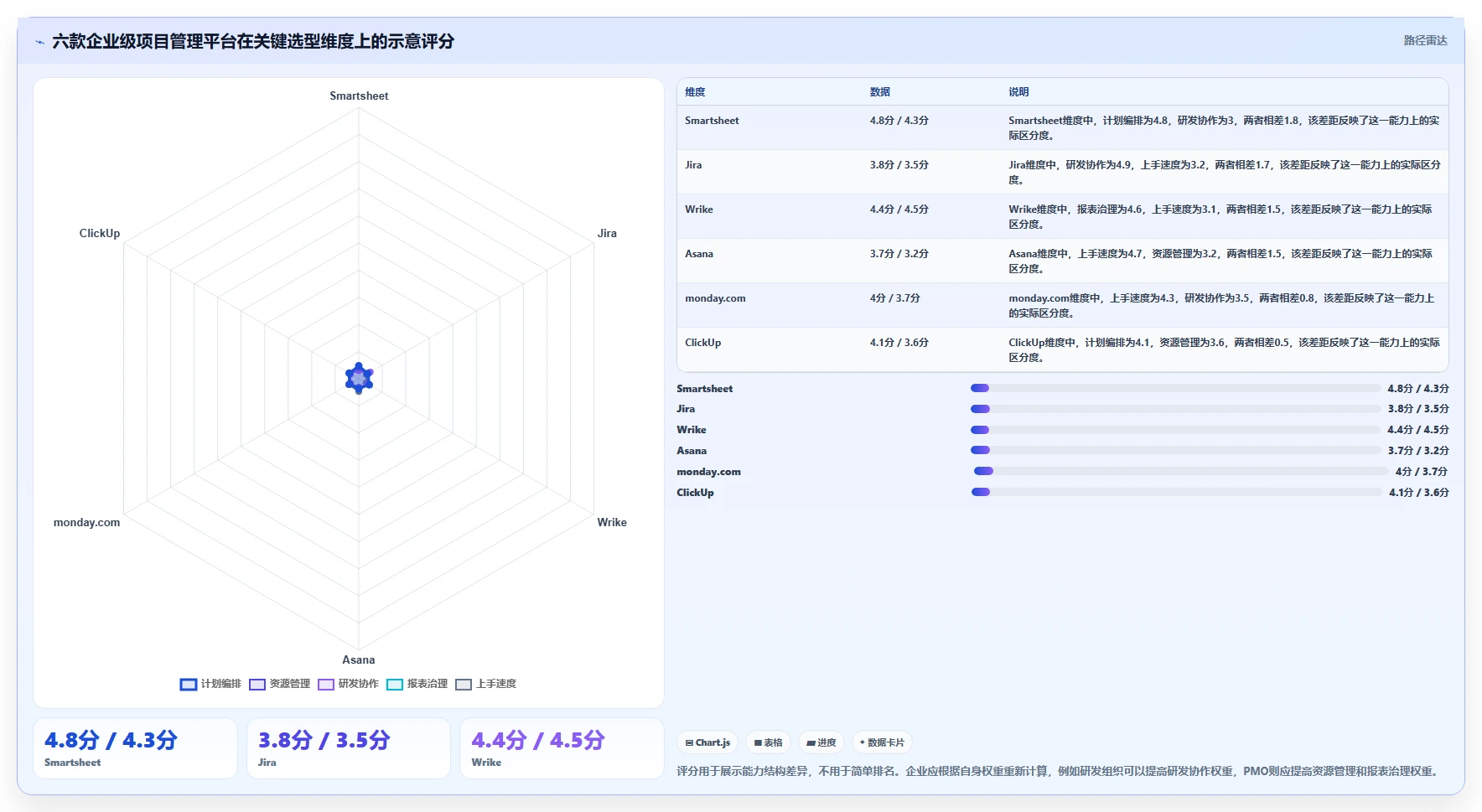Select the 数据卡片 chip
Viewport: 1482px width, 812px height.
[882, 742]
